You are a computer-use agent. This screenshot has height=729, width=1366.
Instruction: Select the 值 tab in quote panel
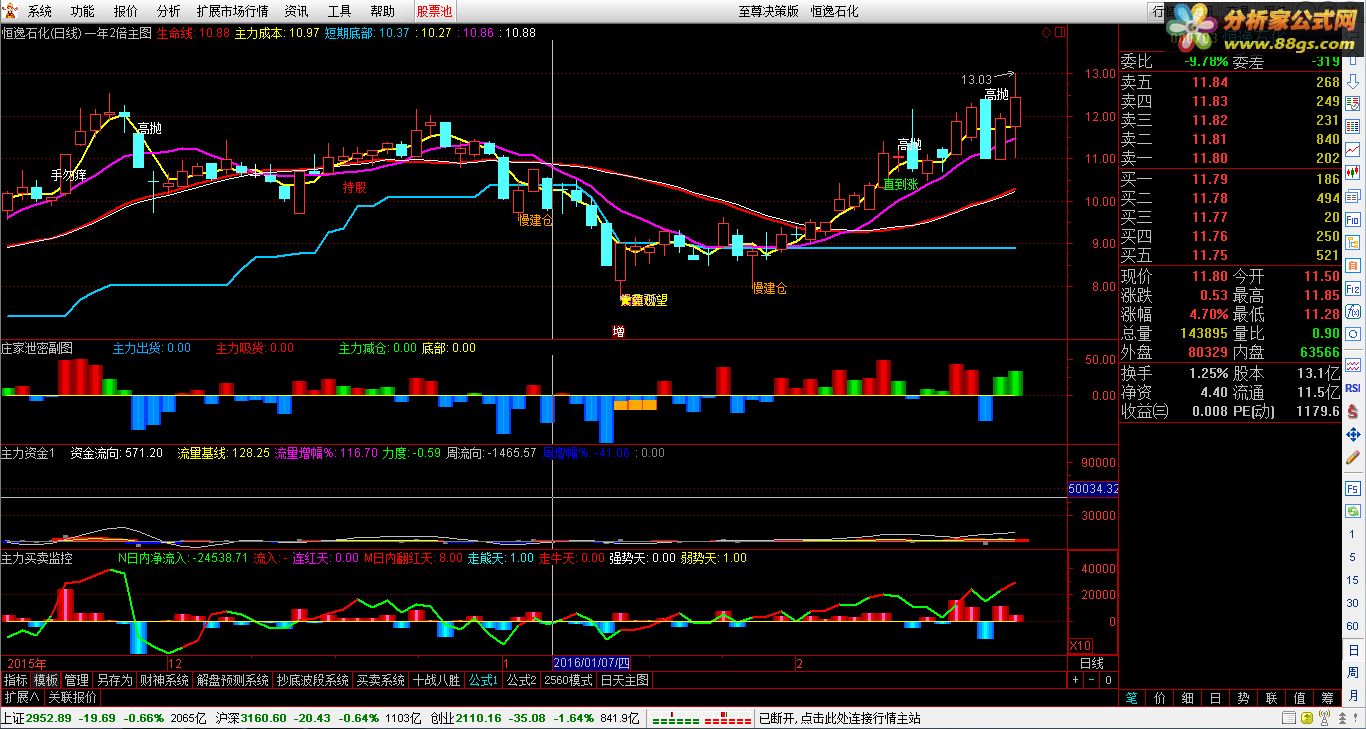(1299, 698)
